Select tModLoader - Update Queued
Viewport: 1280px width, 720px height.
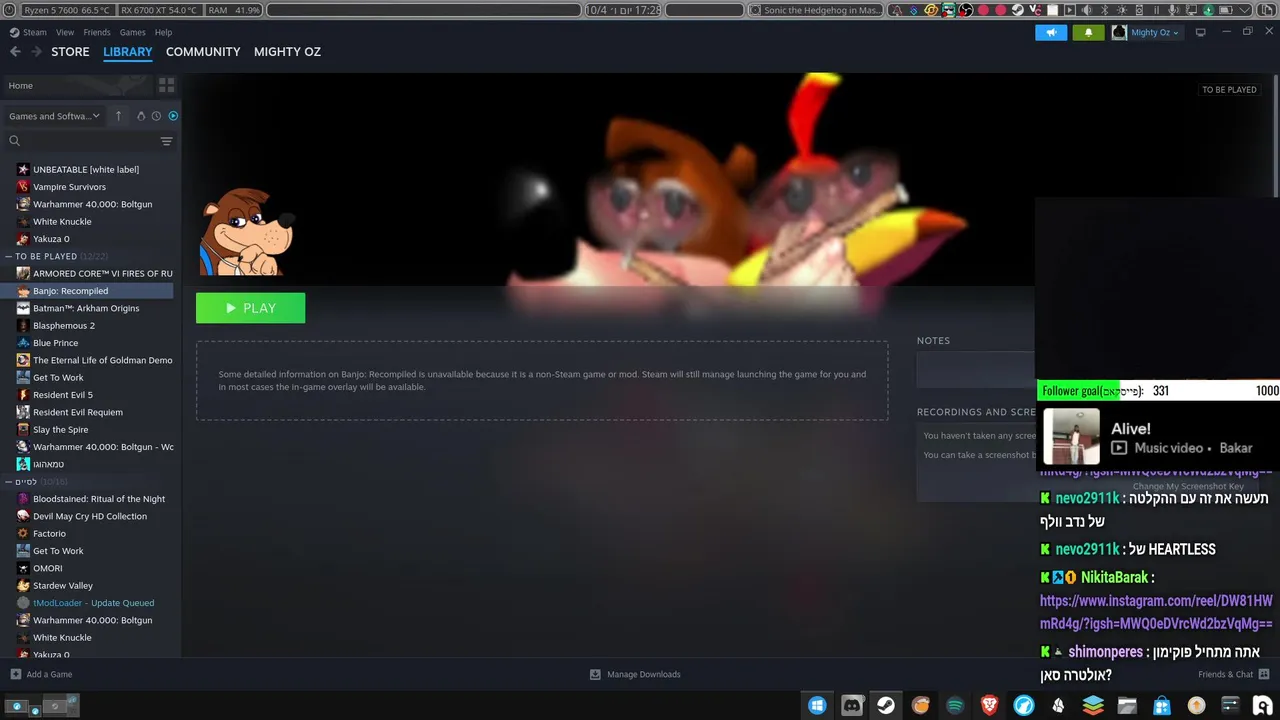click(93, 603)
